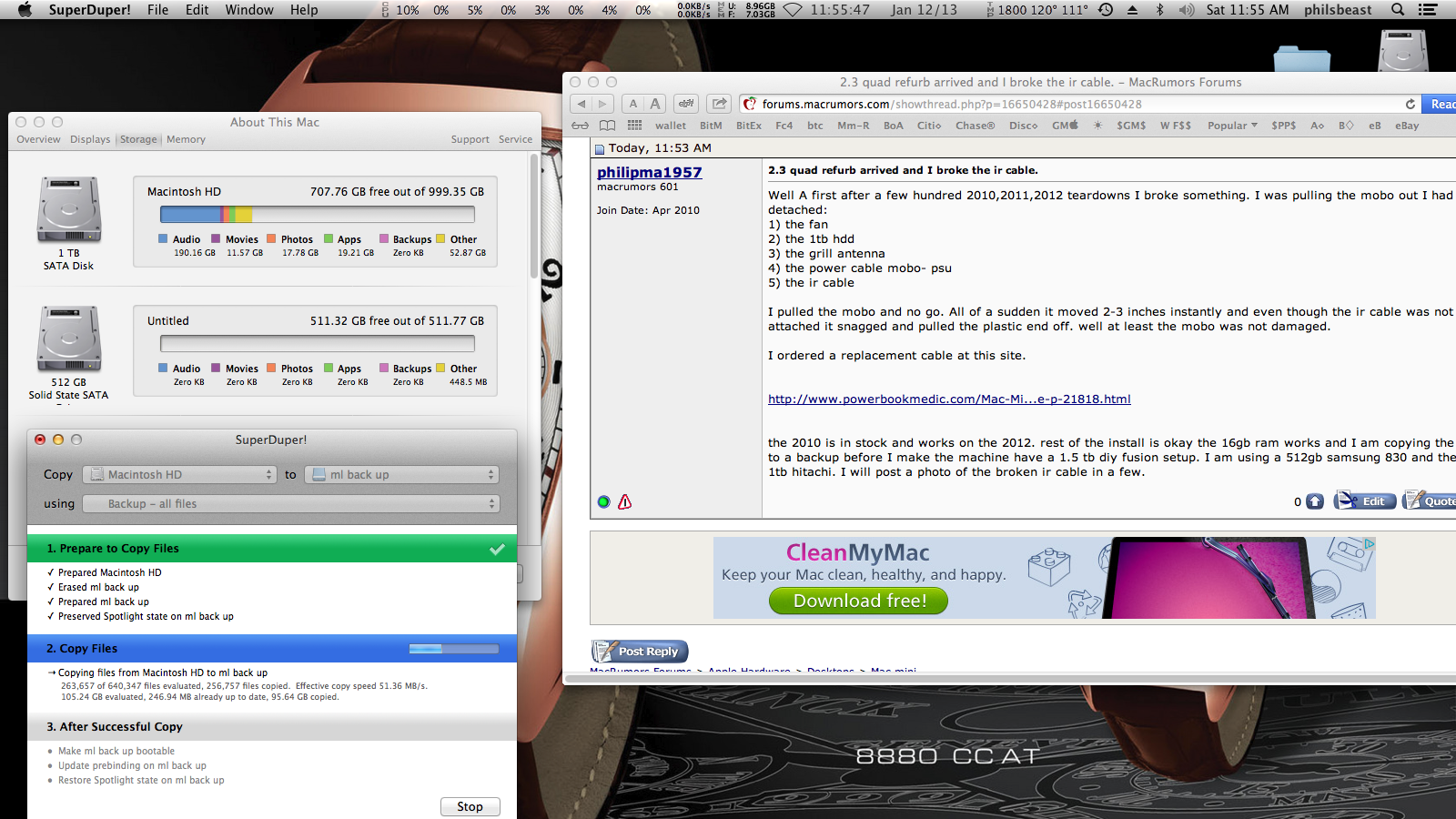The image size is (1456, 819).
Task: Open the Apple menu
Action: tap(25, 10)
